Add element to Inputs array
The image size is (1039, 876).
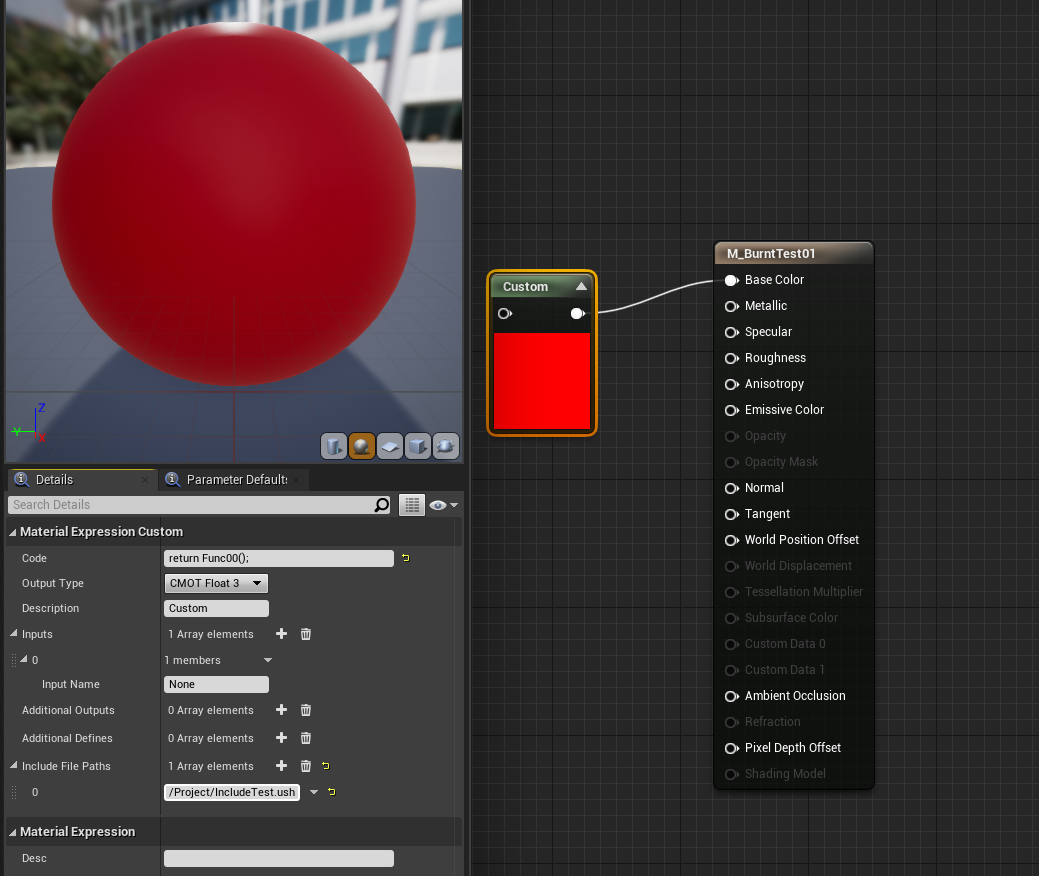[282, 634]
